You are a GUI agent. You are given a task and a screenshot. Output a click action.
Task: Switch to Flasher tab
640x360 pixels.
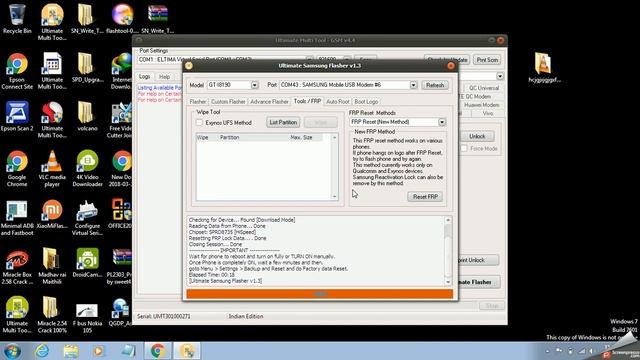coord(198,102)
